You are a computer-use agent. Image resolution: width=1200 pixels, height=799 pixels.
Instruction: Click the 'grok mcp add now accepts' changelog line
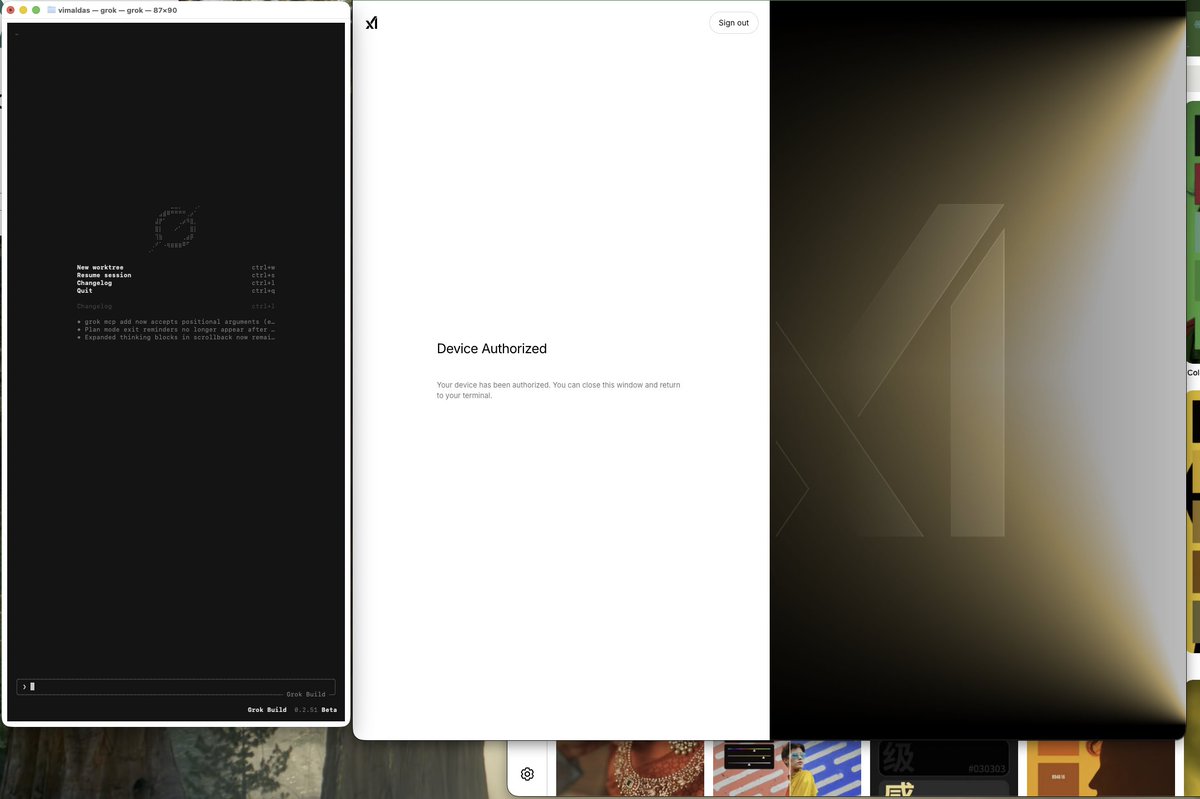coord(176,322)
